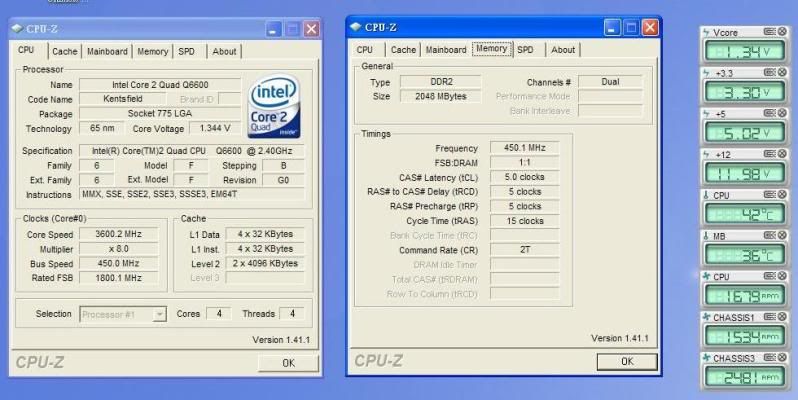
Task: Open settings icon on the +5 voltage widget
Action: 769,114
